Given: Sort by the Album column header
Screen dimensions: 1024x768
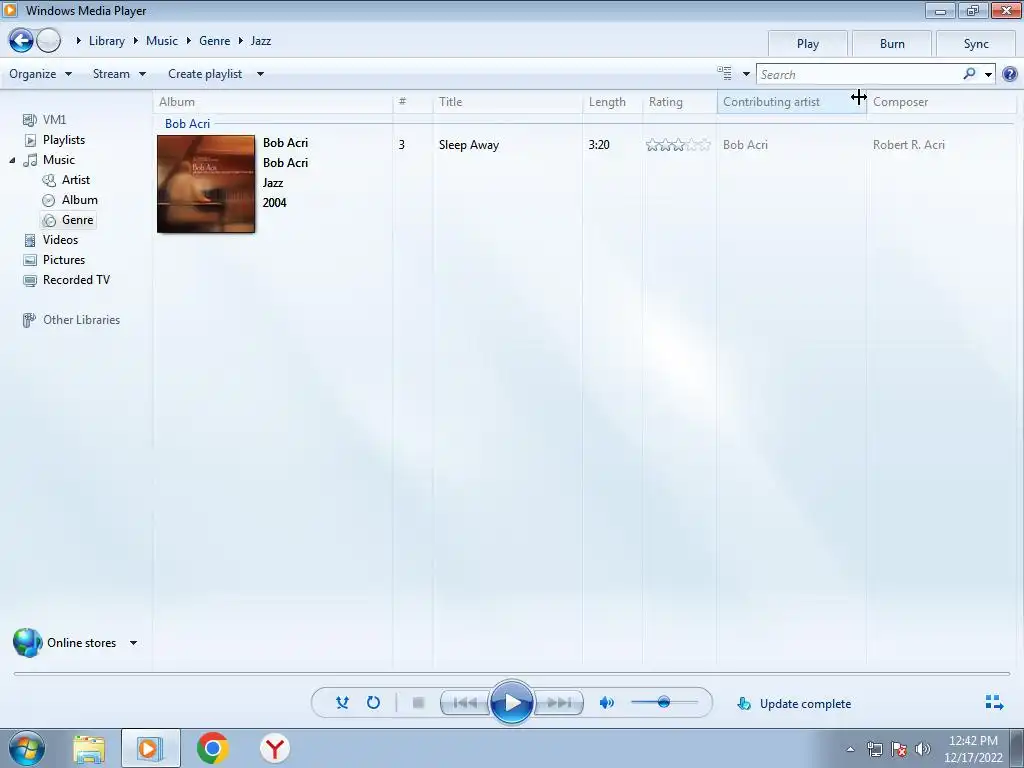Looking at the screenshot, I should 273,102.
